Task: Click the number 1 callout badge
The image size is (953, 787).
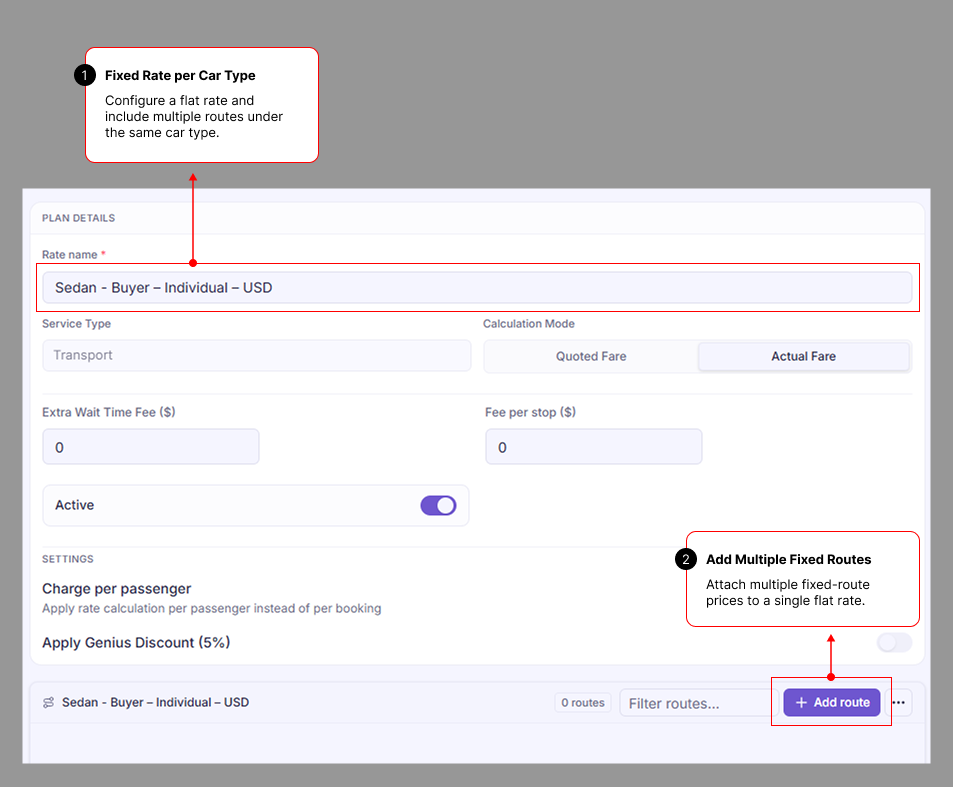Action: pyautogui.click(x=84, y=75)
